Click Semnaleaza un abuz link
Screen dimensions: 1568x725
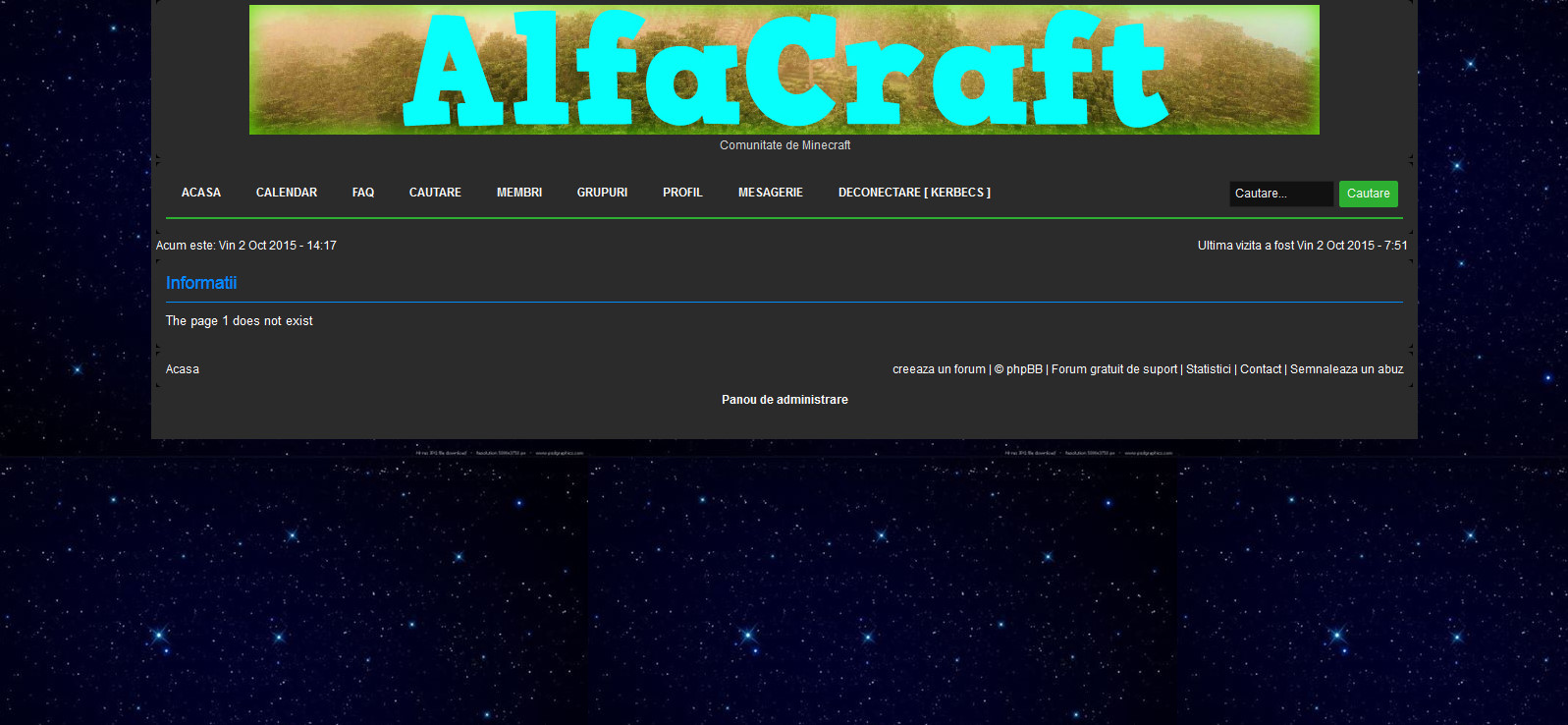1347,369
